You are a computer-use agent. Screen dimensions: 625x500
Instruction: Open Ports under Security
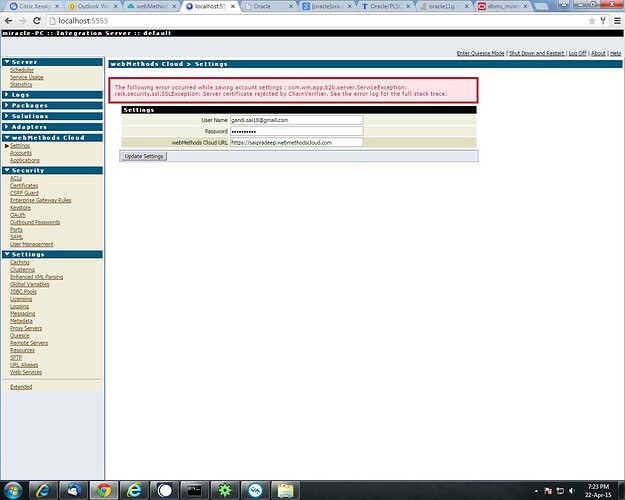pyautogui.click(x=16, y=230)
